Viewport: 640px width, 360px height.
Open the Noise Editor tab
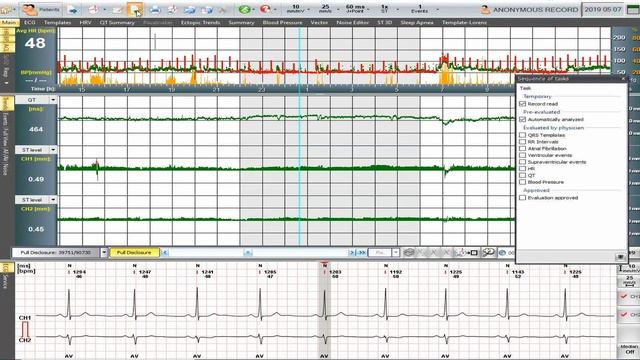click(x=353, y=22)
